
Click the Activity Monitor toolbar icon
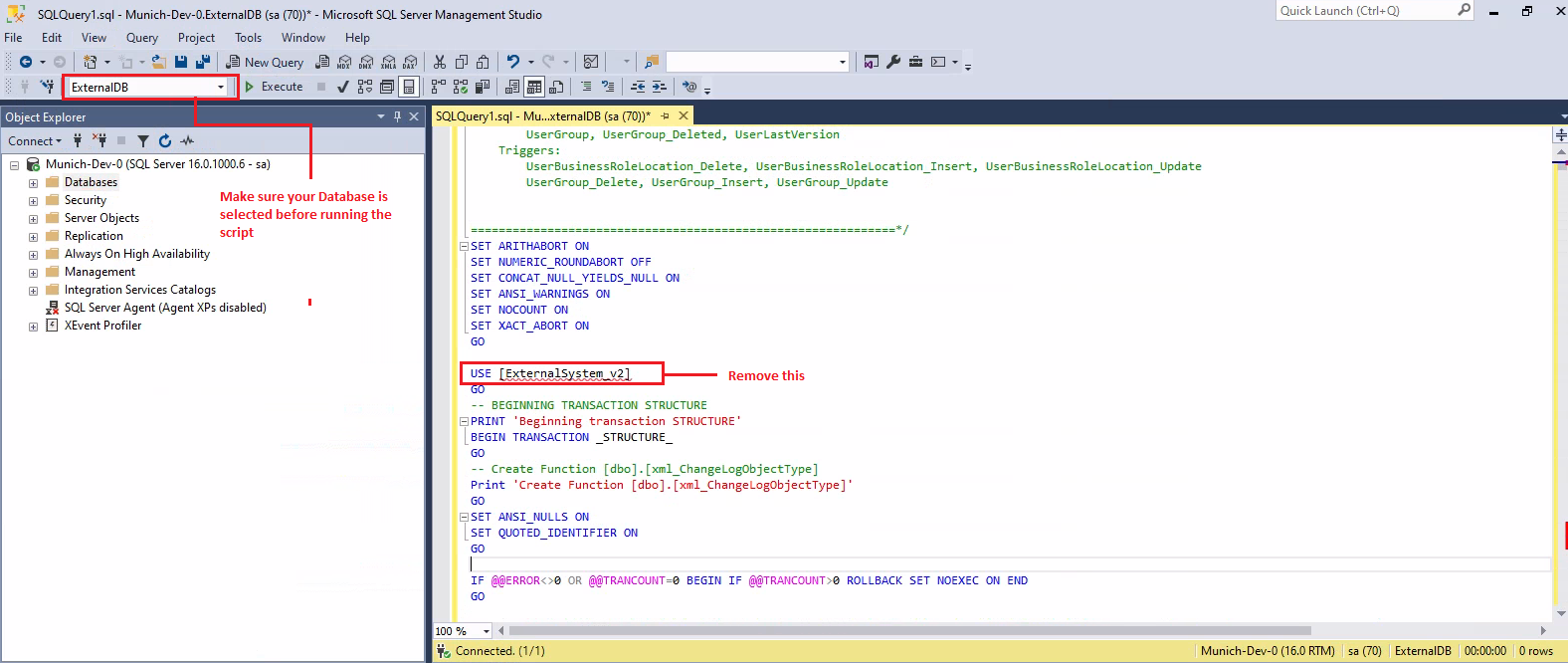click(591, 62)
